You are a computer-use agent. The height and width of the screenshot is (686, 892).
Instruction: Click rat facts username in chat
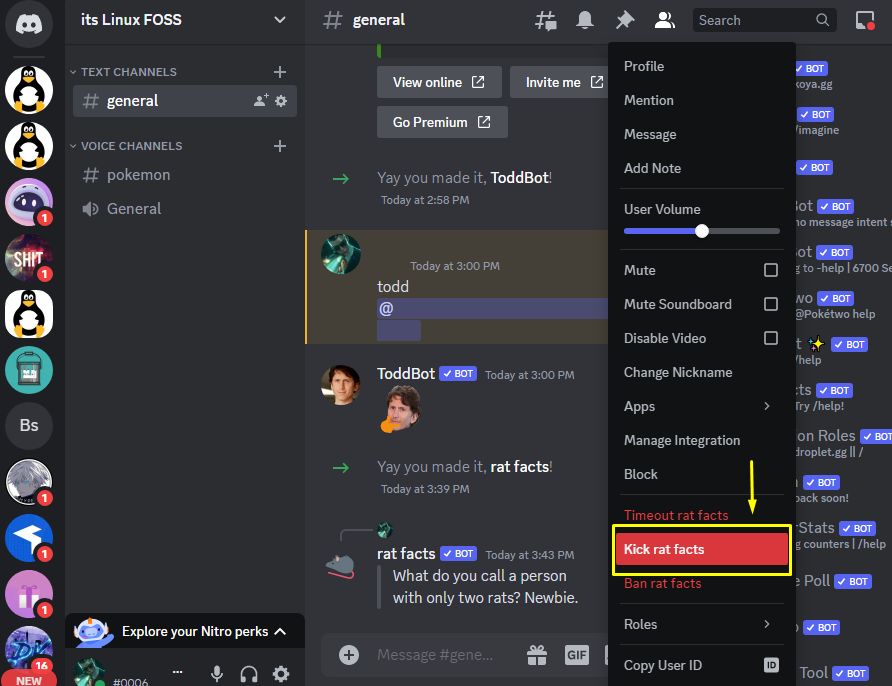tap(406, 553)
